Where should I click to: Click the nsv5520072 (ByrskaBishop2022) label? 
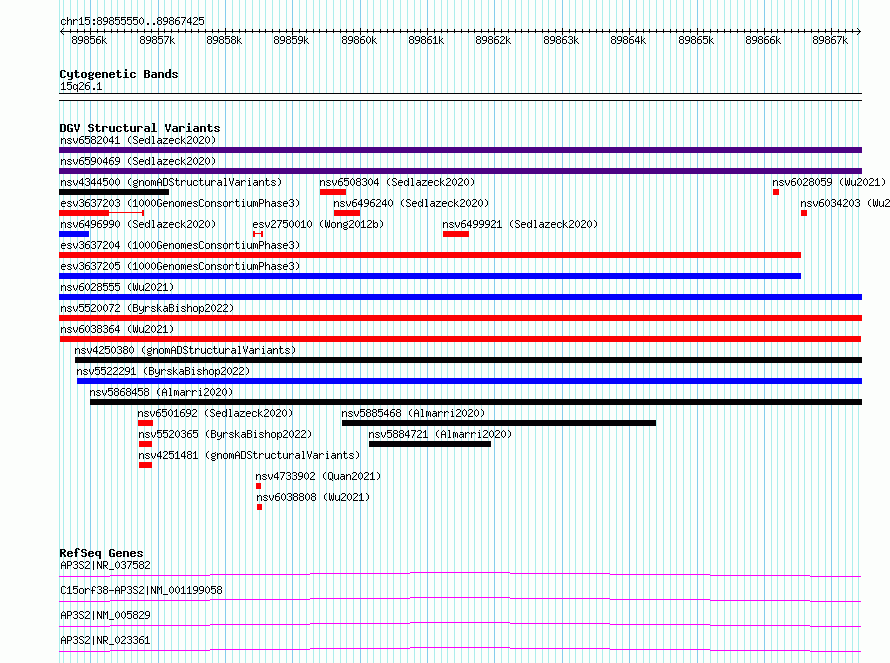(147, 308)
